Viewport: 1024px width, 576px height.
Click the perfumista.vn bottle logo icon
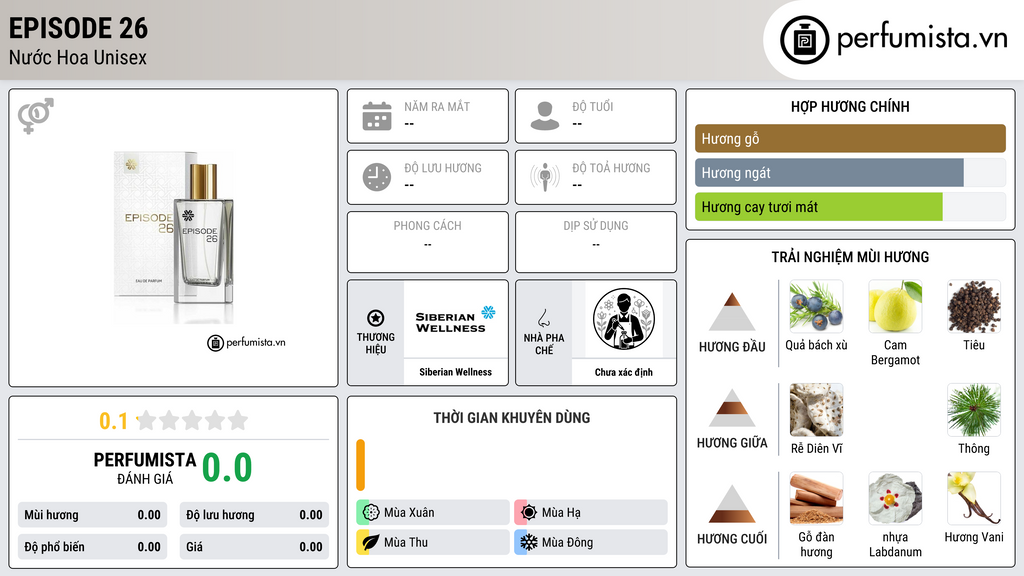[804, 40]
